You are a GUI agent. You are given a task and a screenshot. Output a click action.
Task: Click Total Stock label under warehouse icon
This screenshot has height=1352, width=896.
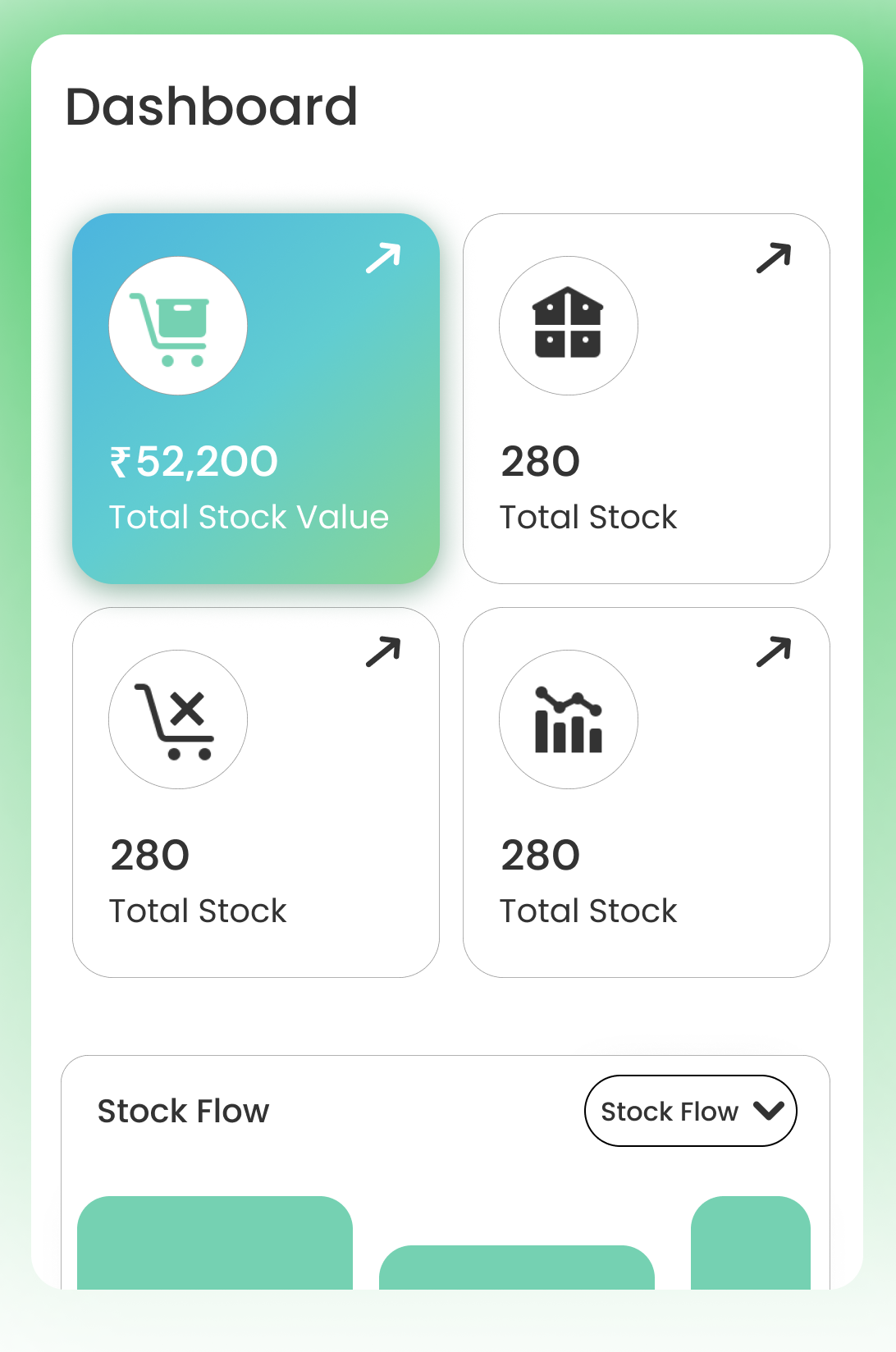(588, 518)
